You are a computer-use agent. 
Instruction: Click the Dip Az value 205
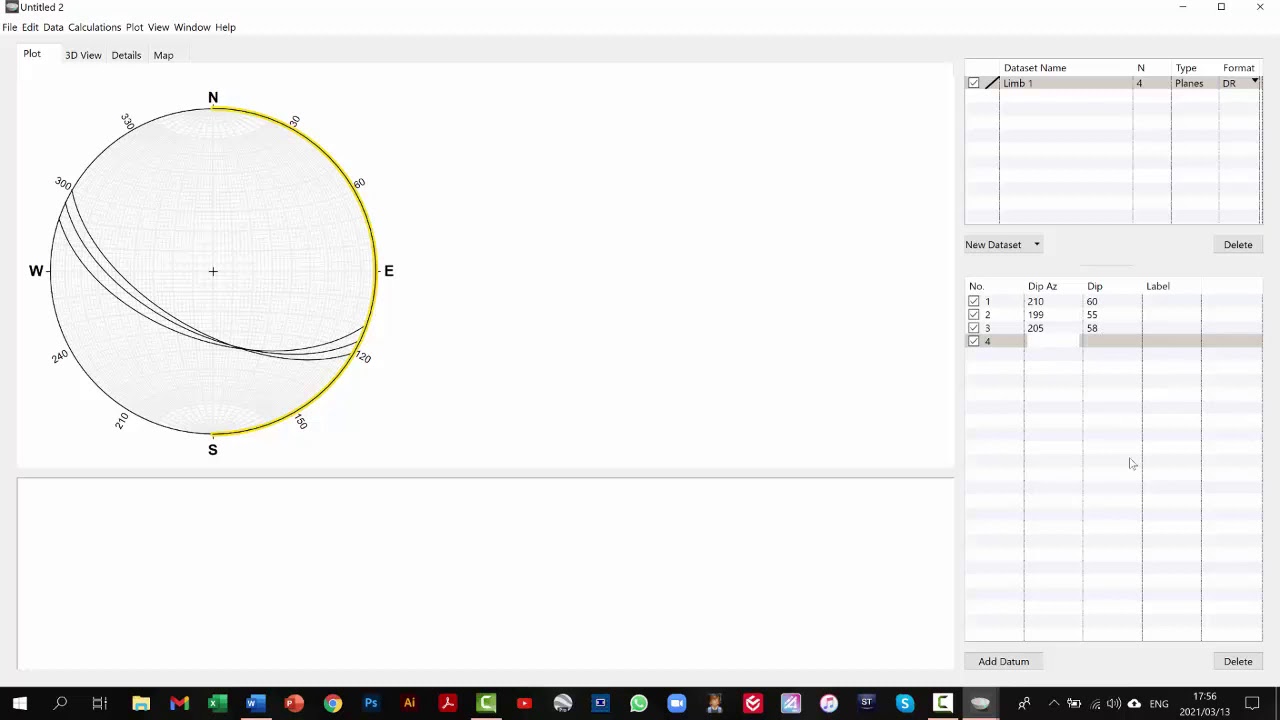(1035, 328)
